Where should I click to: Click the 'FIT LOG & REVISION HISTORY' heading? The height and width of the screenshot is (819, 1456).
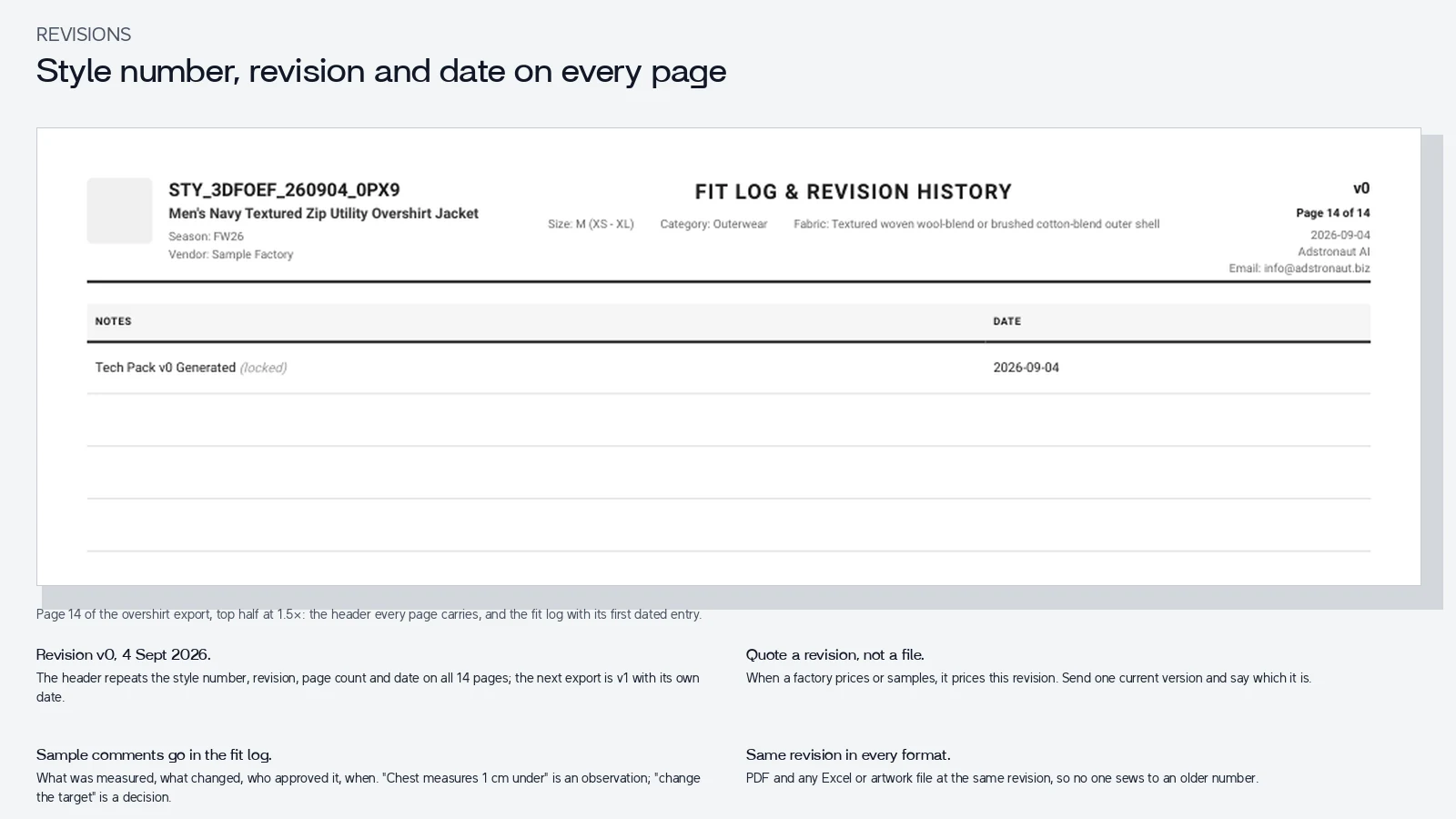853,192
